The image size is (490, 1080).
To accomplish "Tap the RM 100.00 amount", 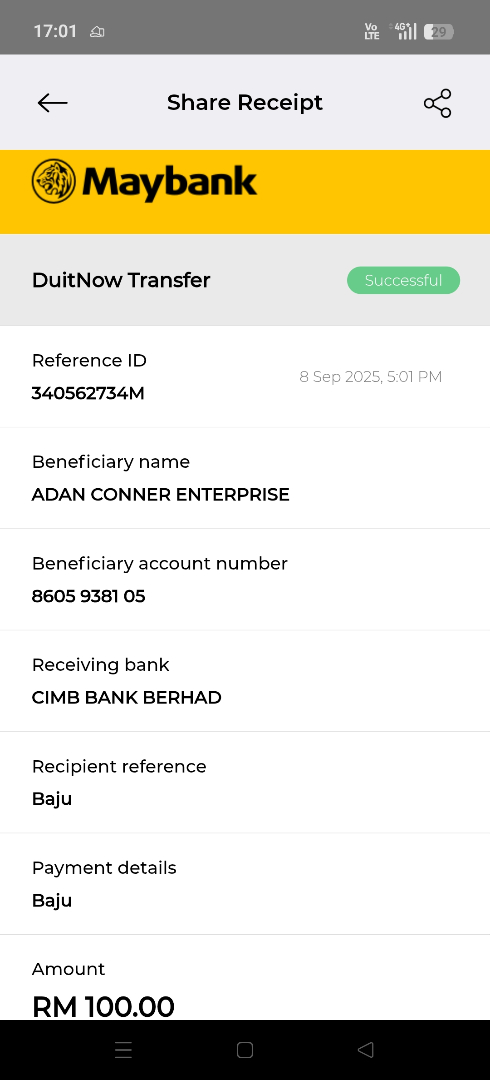I will (103, 1006).
